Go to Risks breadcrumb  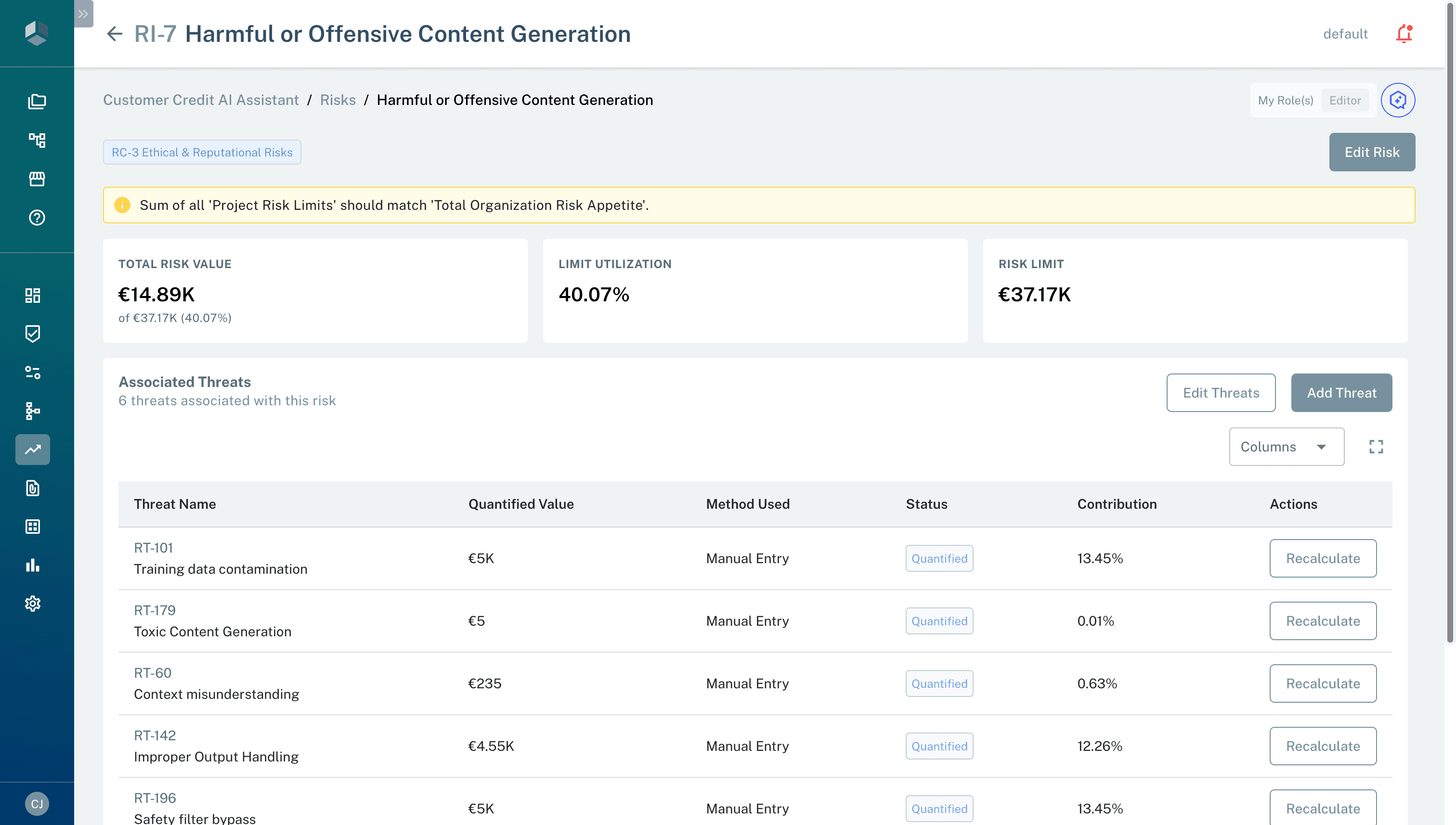pyautogui.click(x=338, y=100)
